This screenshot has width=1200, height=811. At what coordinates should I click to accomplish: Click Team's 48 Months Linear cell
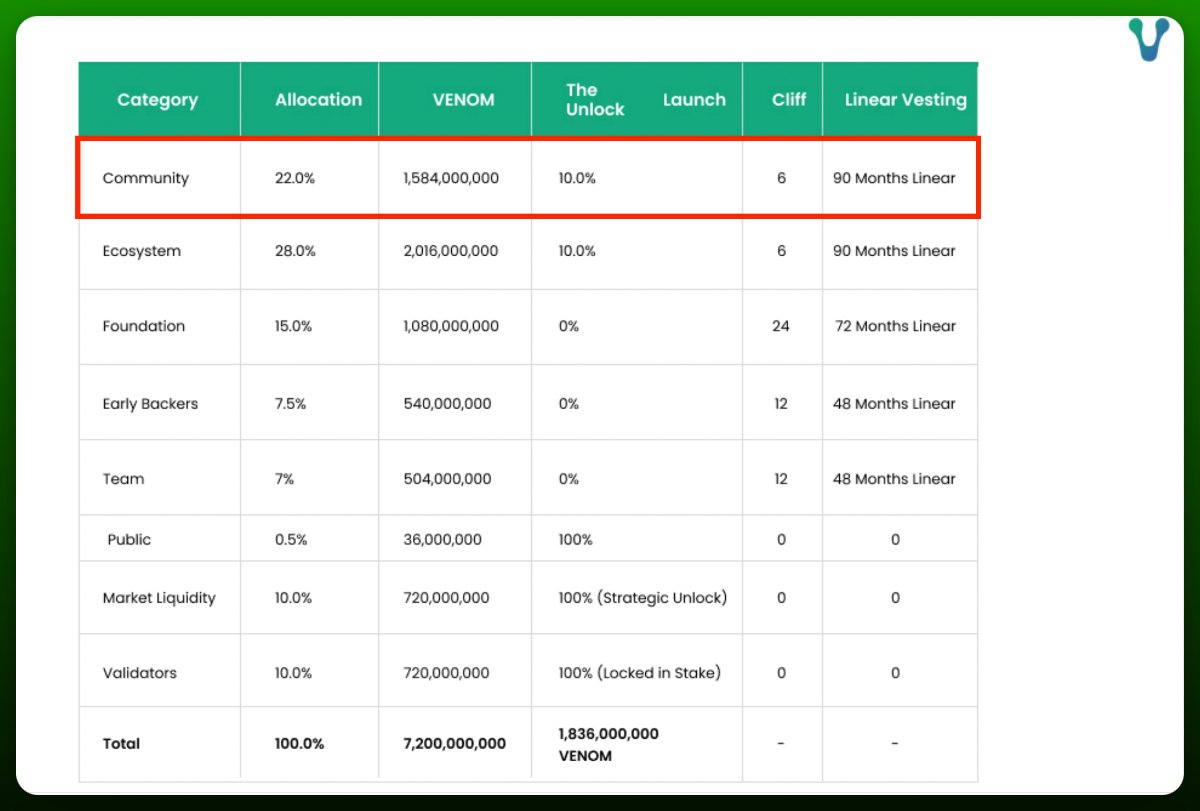[894, 479]
